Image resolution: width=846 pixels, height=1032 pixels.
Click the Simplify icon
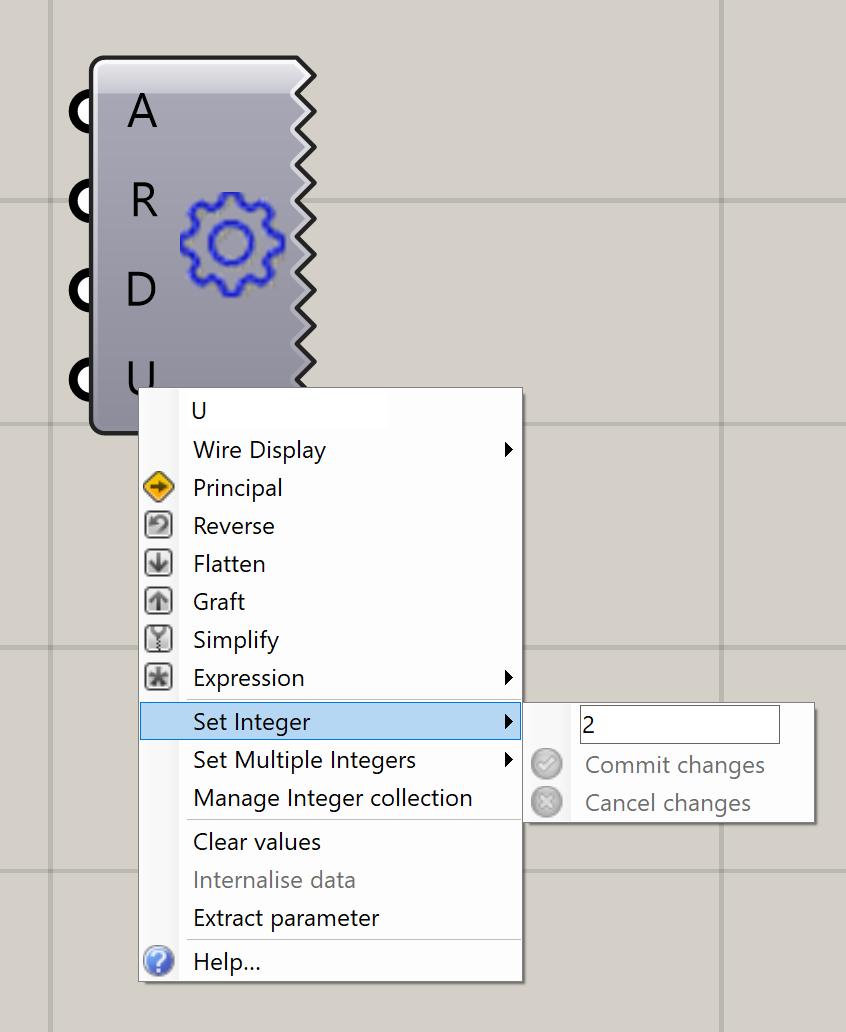pos(159,640)
